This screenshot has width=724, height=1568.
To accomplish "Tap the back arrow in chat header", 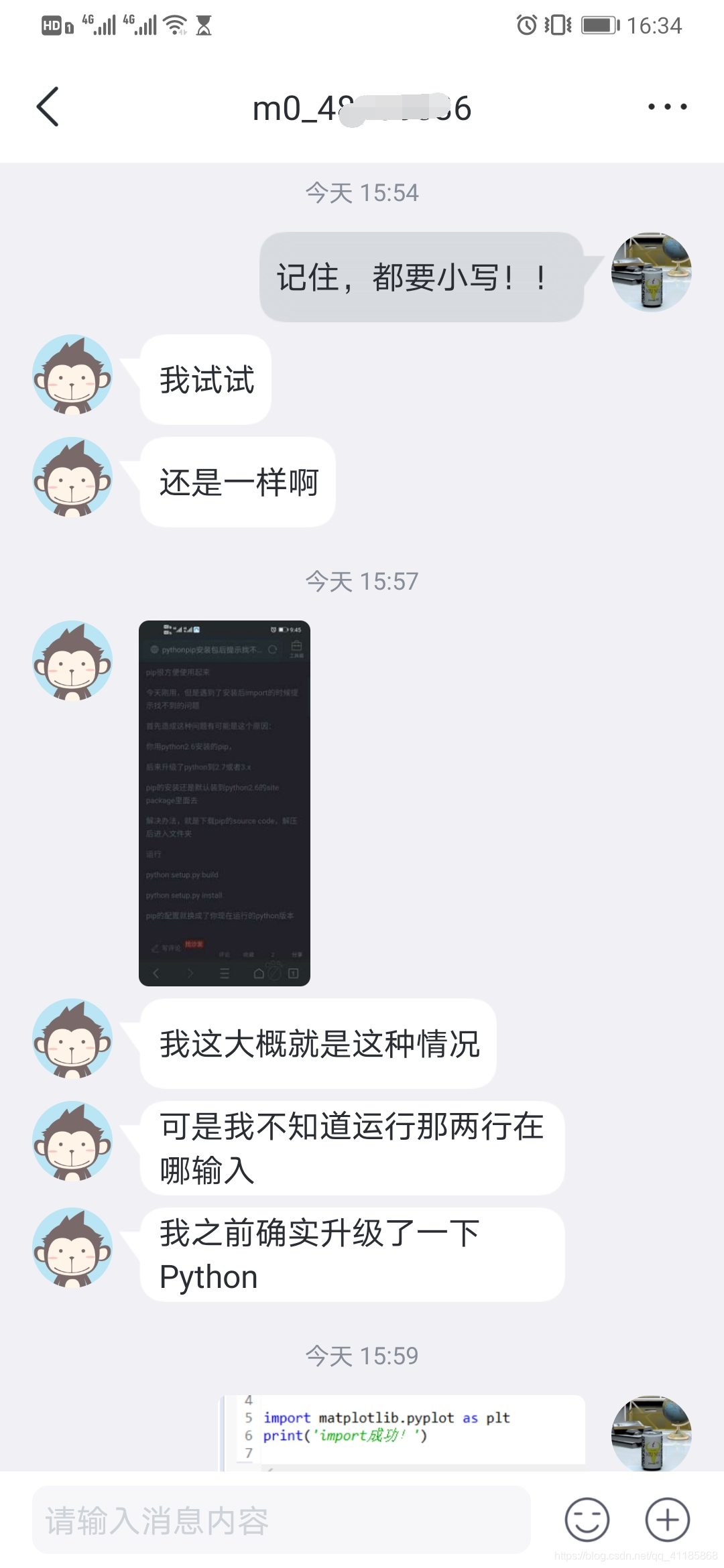I will [x=48, y=107].
